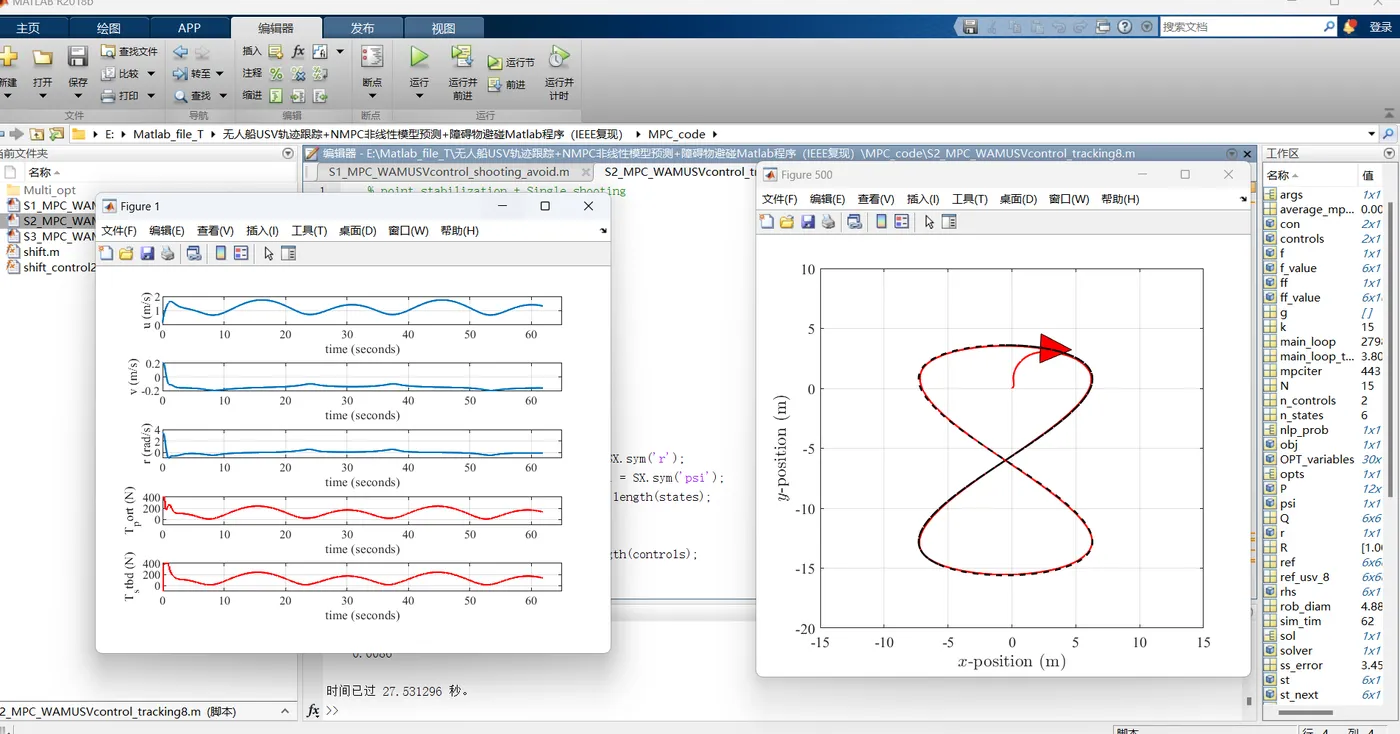Click the Save icon in quick access toolbar
The image size is (1400, 734).
click(968, 28)
